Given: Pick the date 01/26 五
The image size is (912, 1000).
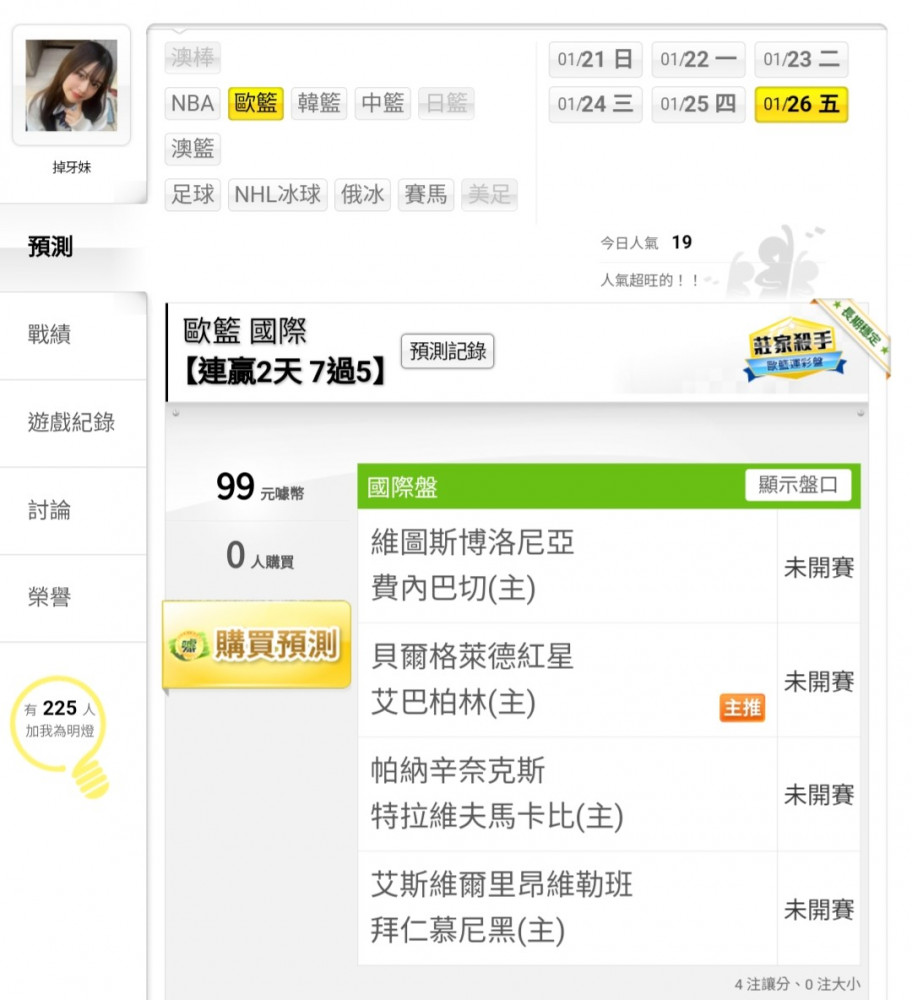Looking at the screenshot, I should coord(801,105).
